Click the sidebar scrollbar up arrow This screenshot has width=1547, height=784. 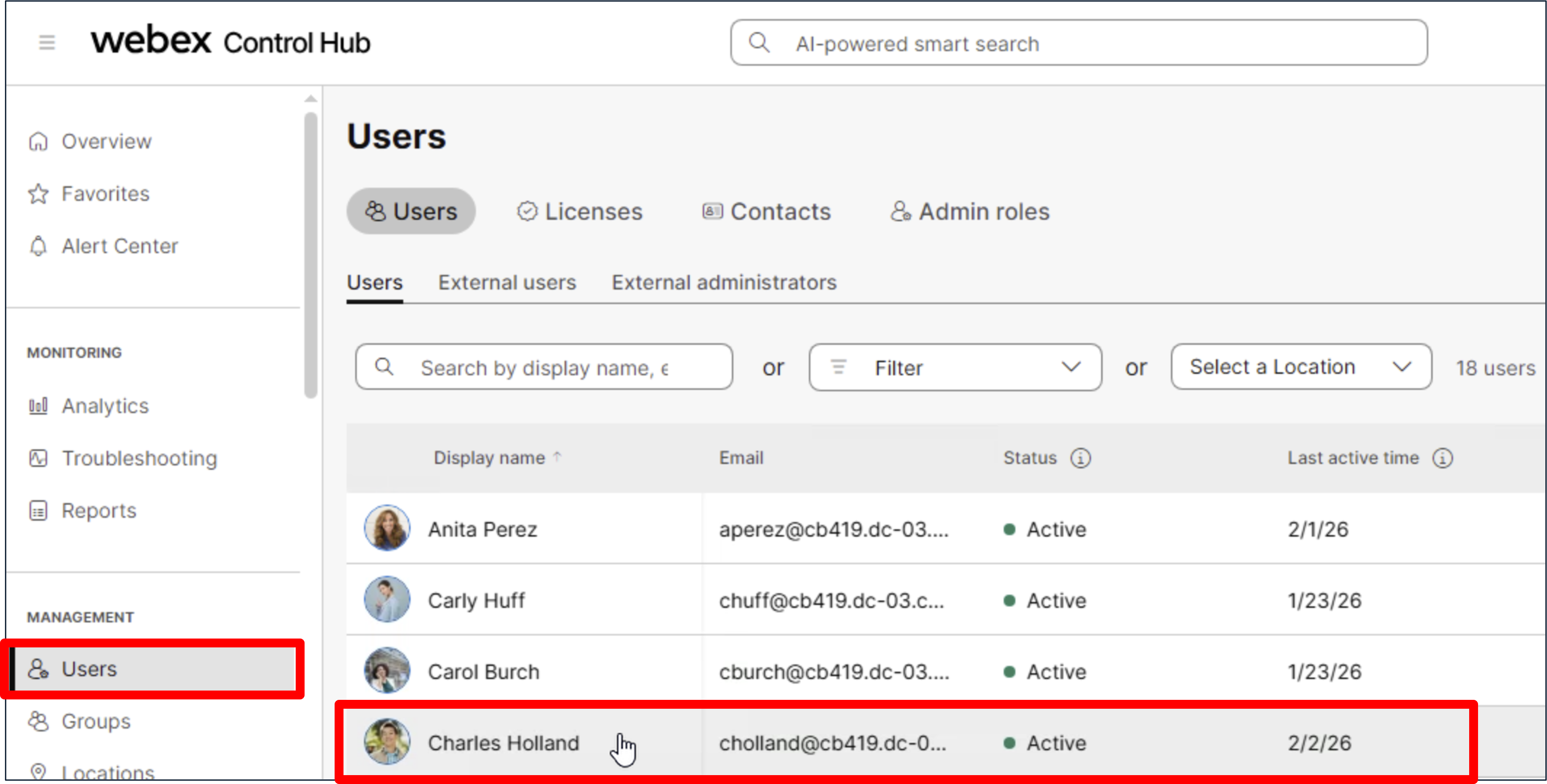(310, 99)
